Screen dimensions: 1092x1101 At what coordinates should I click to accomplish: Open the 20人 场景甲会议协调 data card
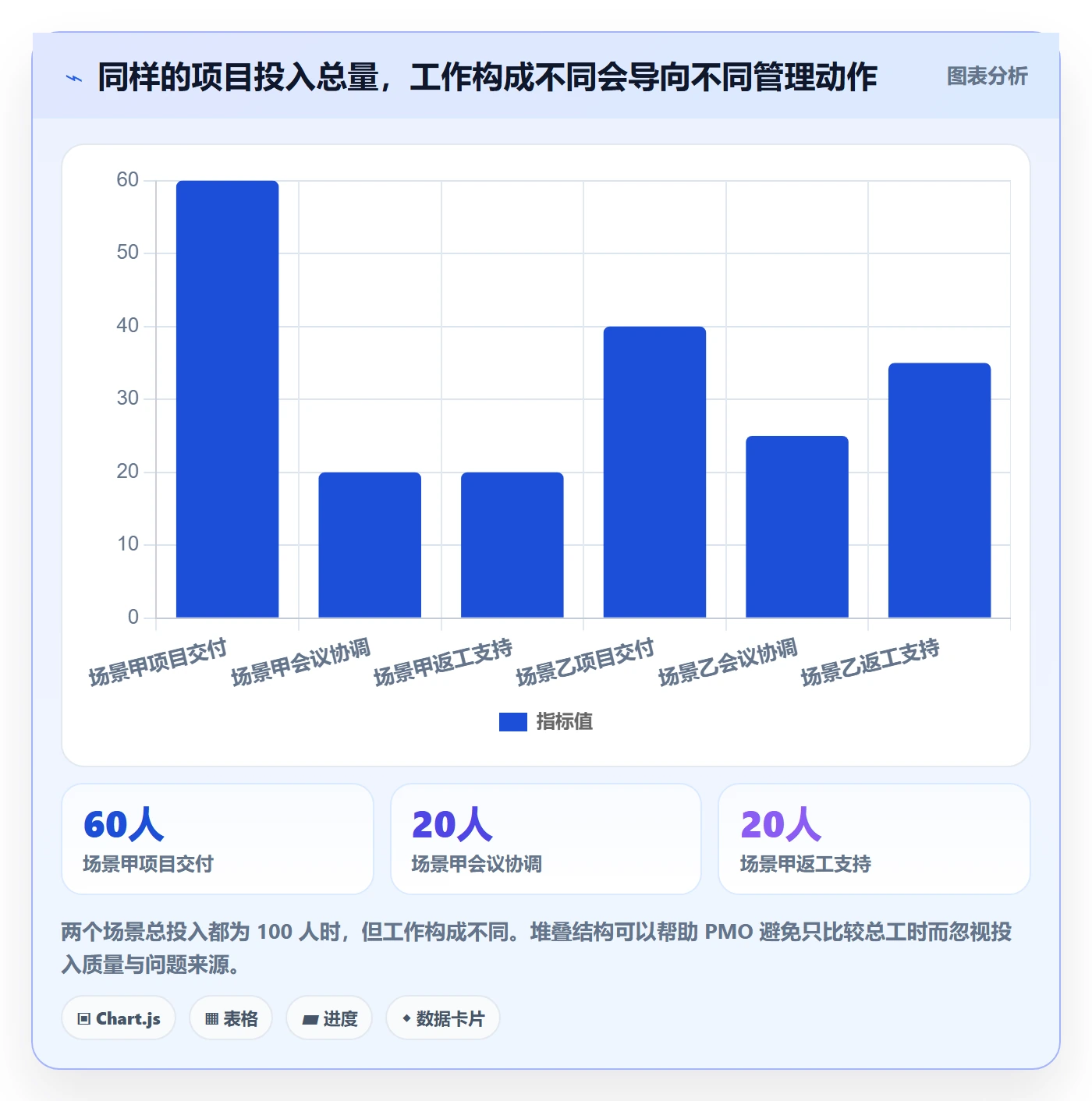(546, 839)
